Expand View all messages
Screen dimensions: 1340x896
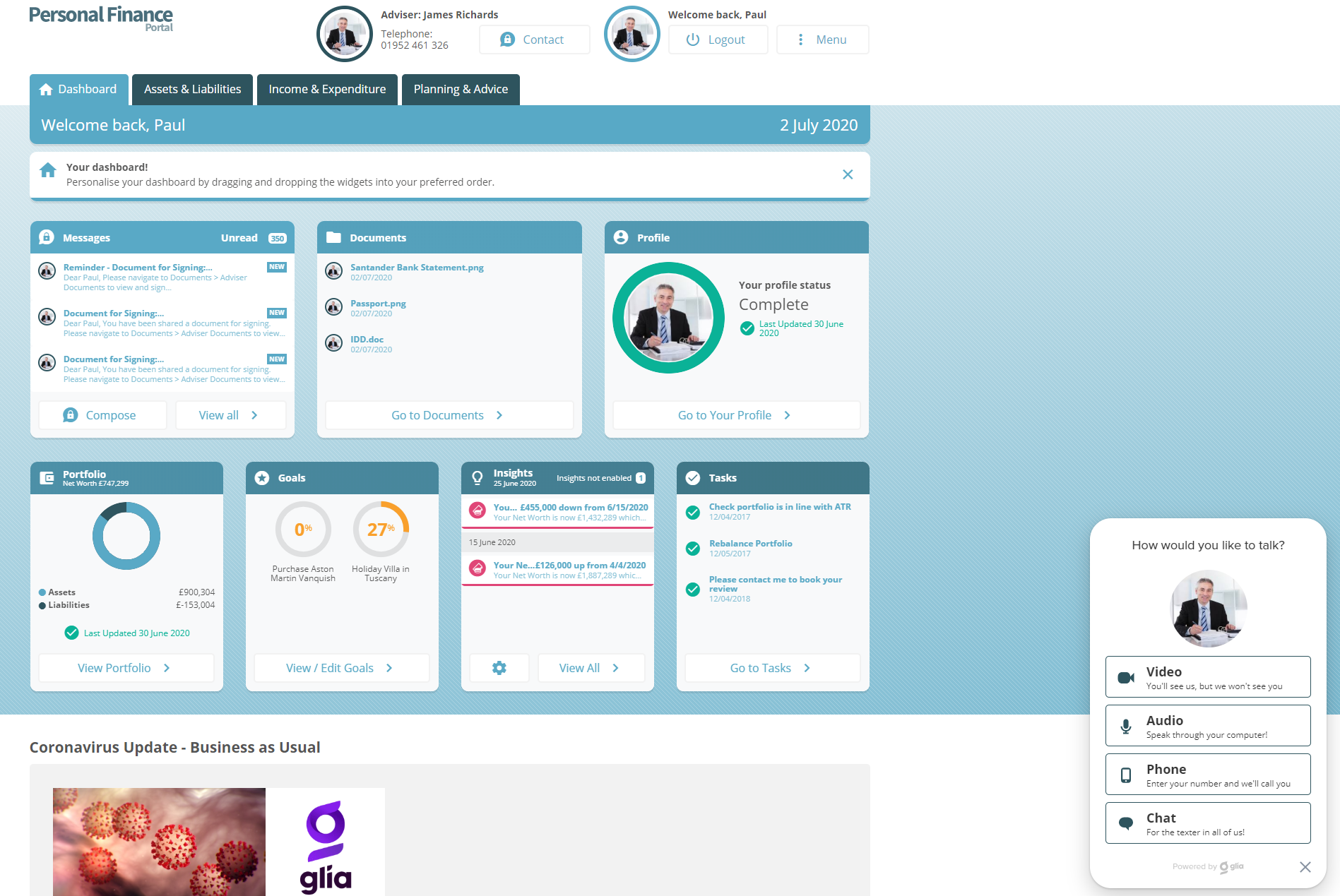pos(230,415)
